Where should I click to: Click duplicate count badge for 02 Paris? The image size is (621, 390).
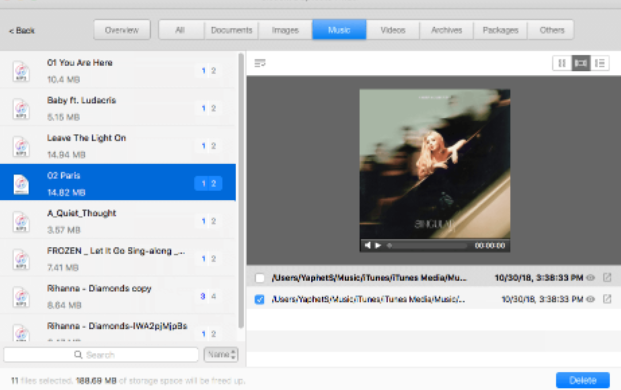(208, 183)
